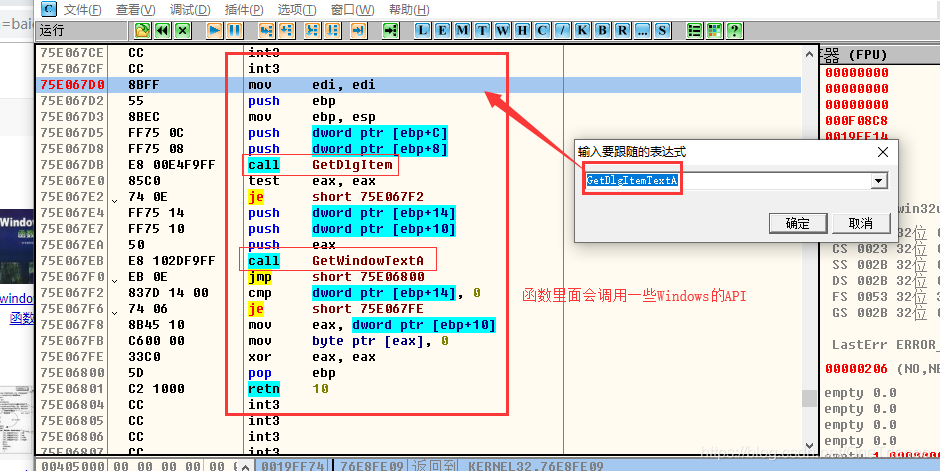Screen dimensions: 940x471
Task: Open debugging options list icon
Action: 694,31
